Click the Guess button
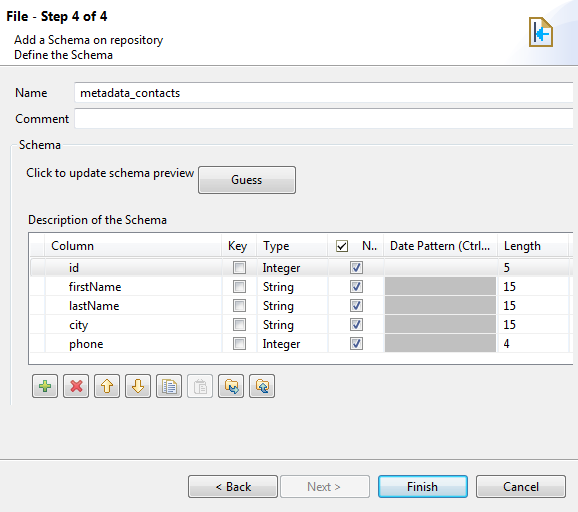 coord(247,180)
